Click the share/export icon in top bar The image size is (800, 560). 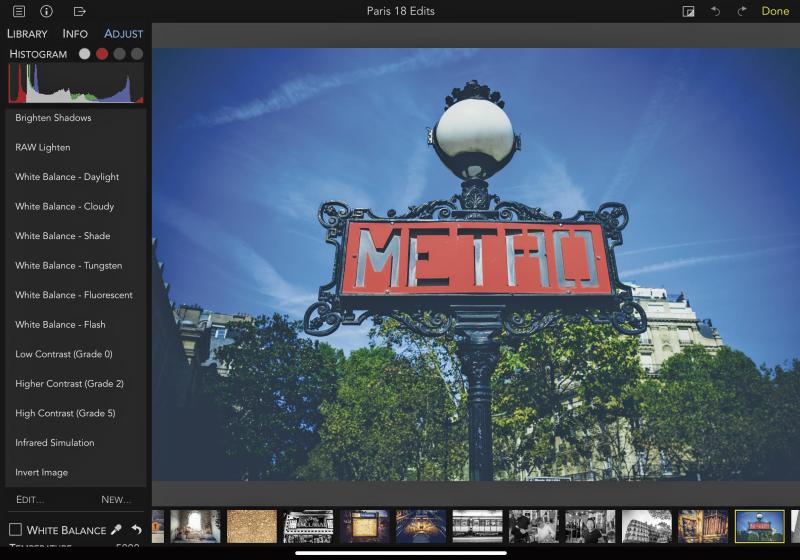[x=79, y=11]
